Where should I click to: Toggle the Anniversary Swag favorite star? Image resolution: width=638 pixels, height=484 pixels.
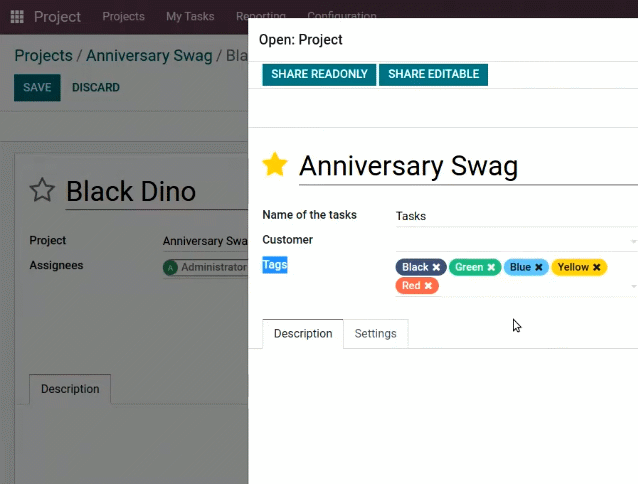pyautogui.click(x=275, y=165)
